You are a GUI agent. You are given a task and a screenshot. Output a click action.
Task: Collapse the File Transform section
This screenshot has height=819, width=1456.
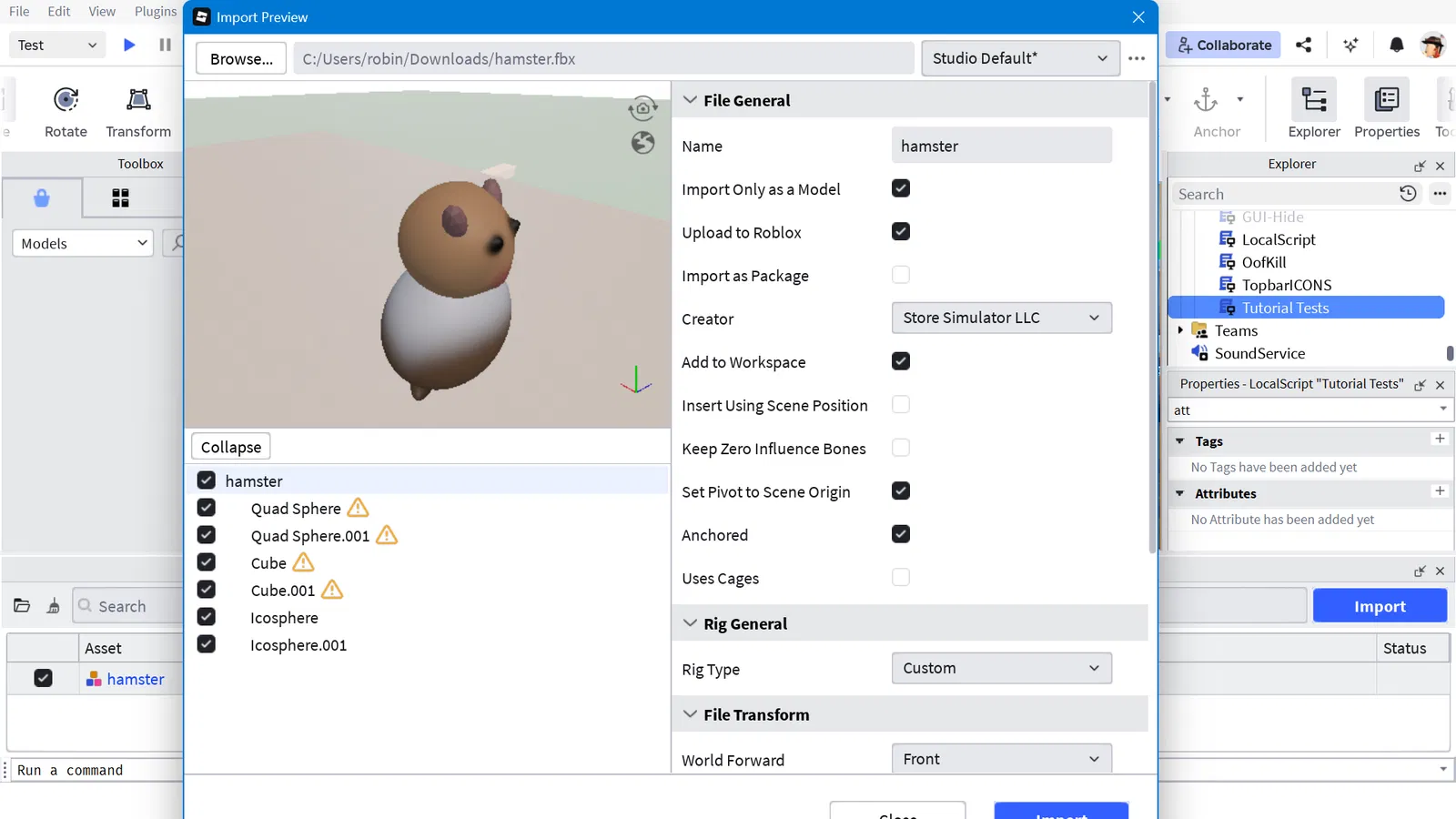[x=690, y=714]
